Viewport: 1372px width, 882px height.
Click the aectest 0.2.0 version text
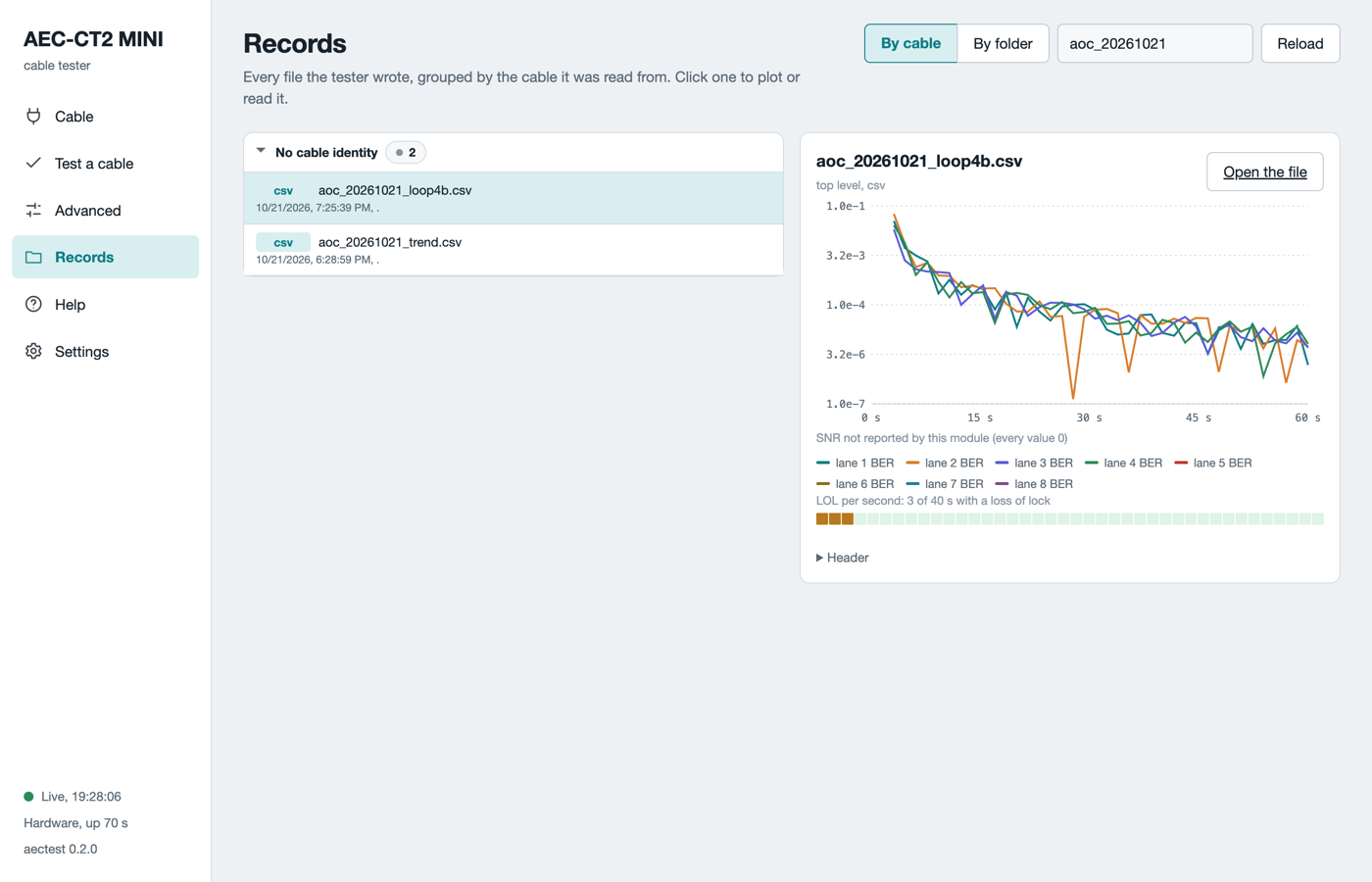(61, 849)
